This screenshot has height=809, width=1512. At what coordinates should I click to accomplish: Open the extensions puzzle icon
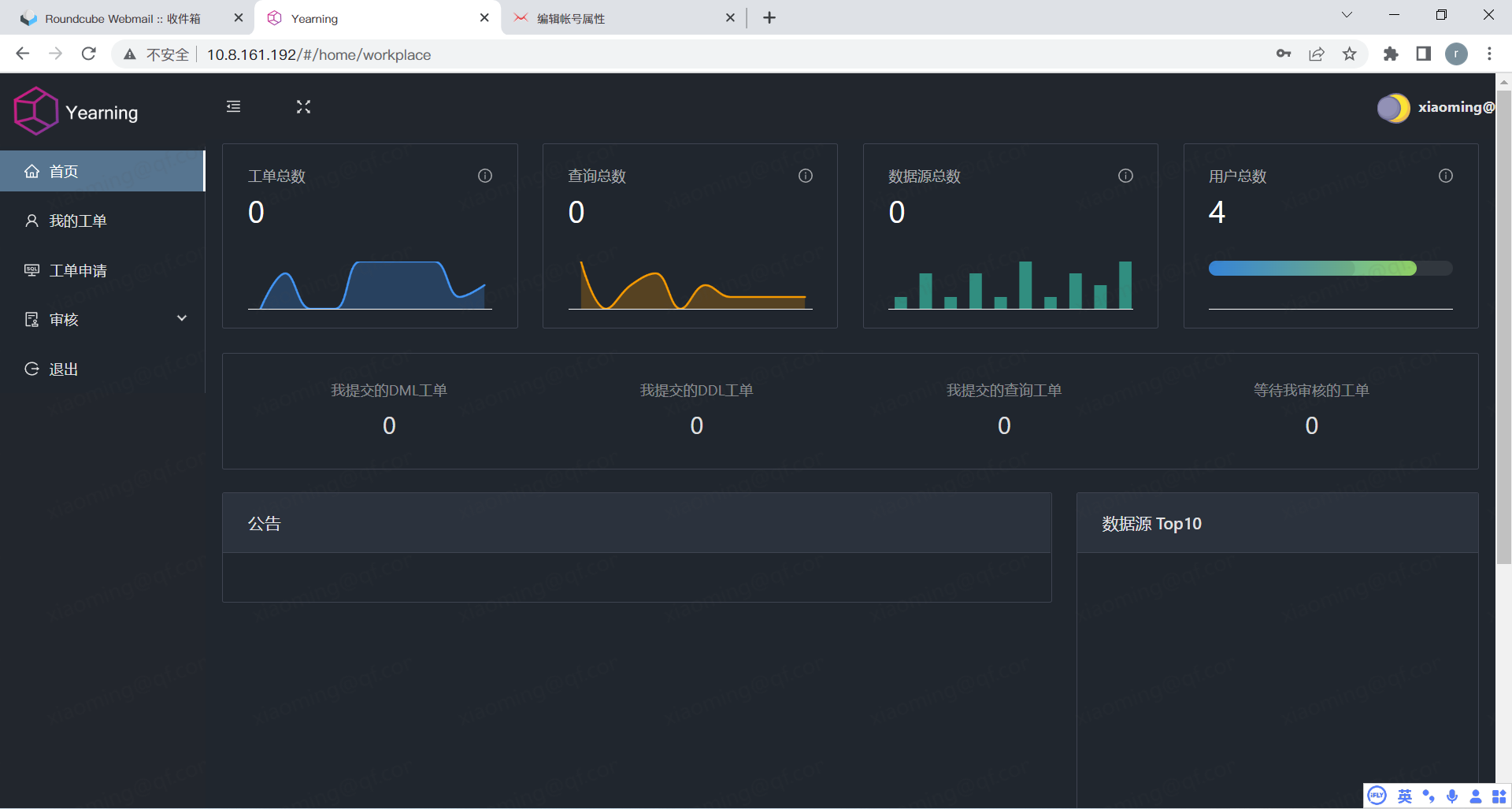pyautogui.click(x=1391, y=54)
